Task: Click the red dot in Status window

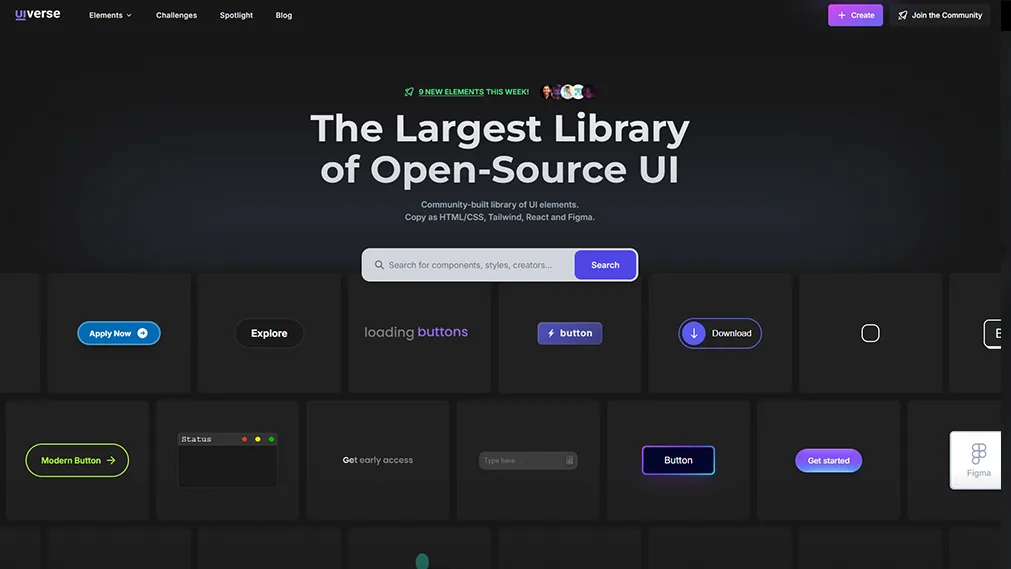Action: [x=244, y=439]
